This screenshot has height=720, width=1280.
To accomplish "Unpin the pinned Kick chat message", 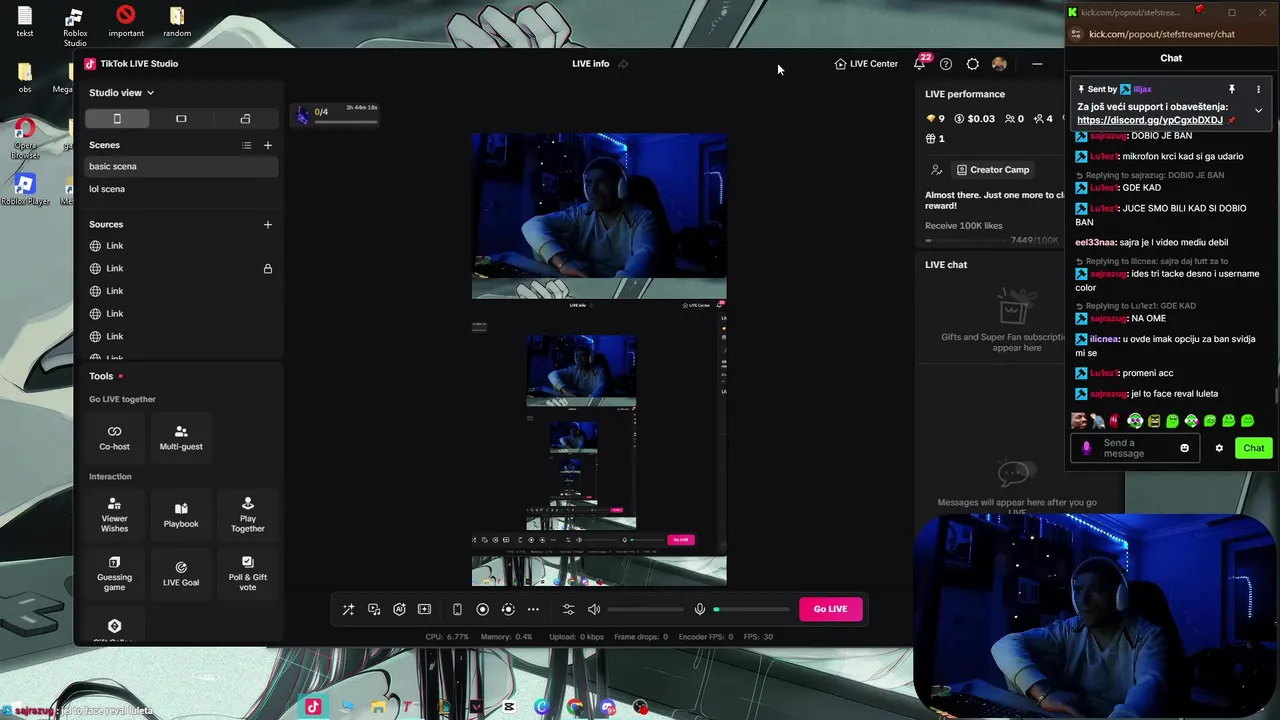I will tap(1231, 89).
